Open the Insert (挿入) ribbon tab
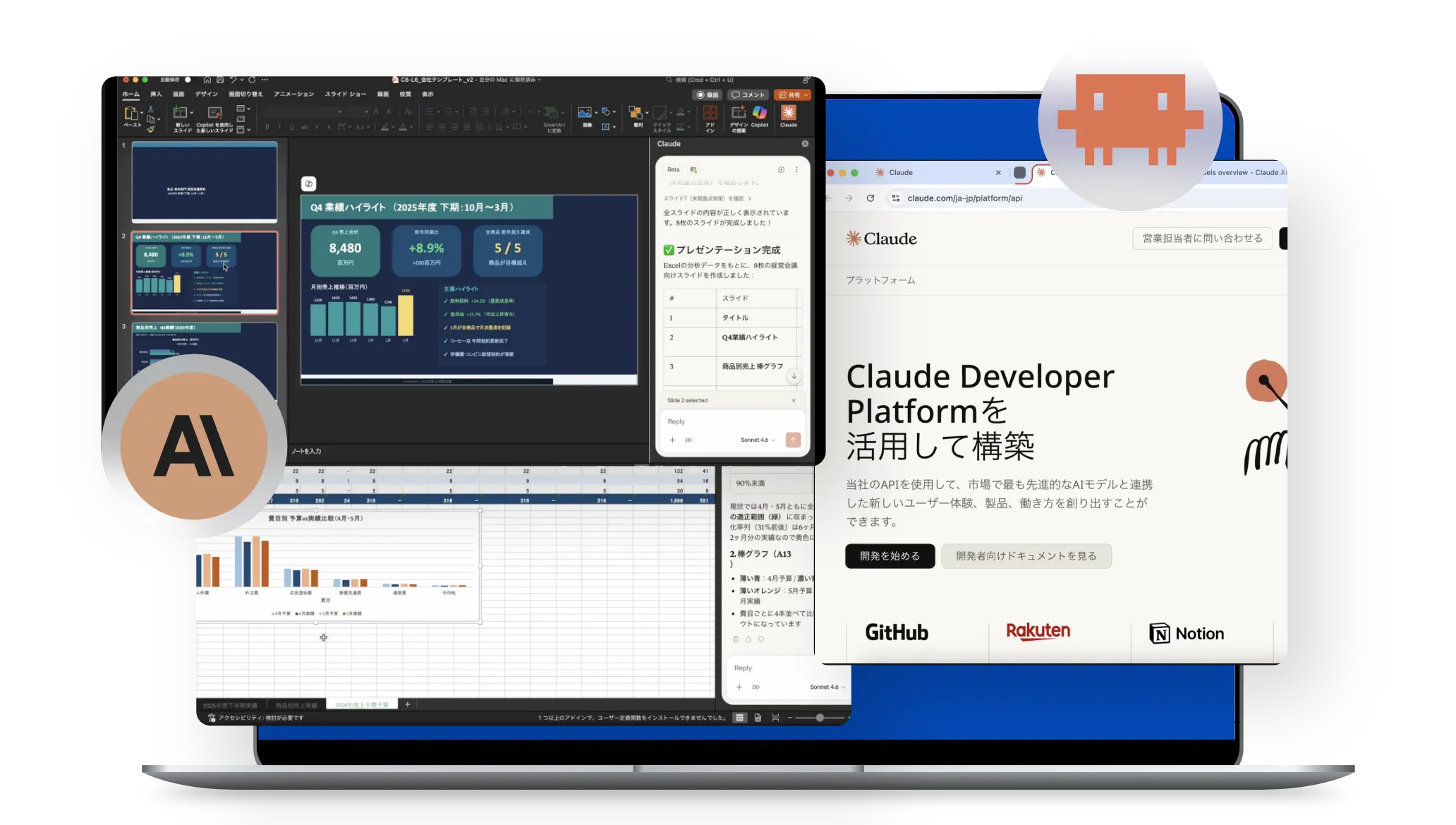Screen dimensions: 1456x825 [156, 94]
